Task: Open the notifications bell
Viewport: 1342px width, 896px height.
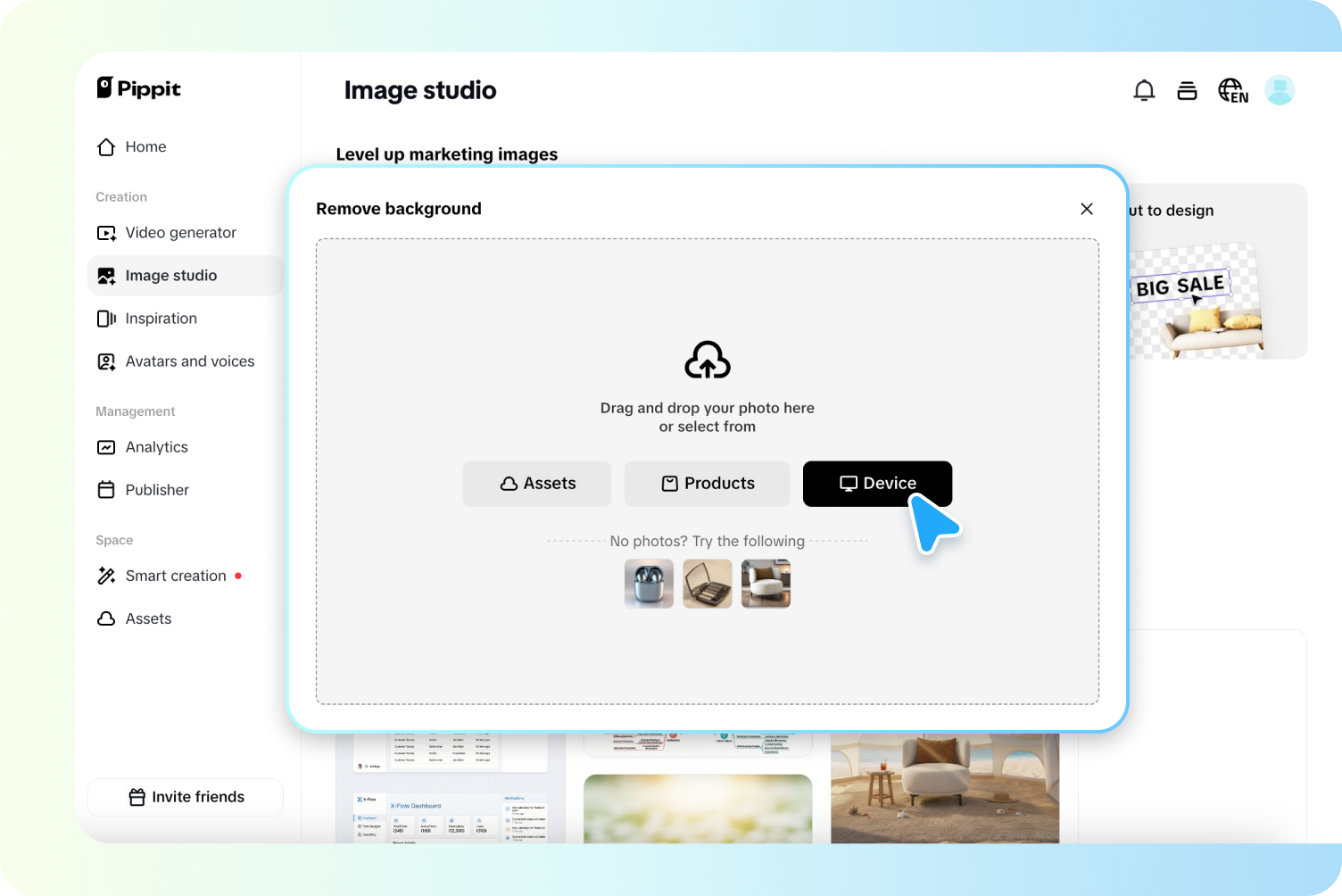Action: pyautogui.click(x=1144, y=90)
